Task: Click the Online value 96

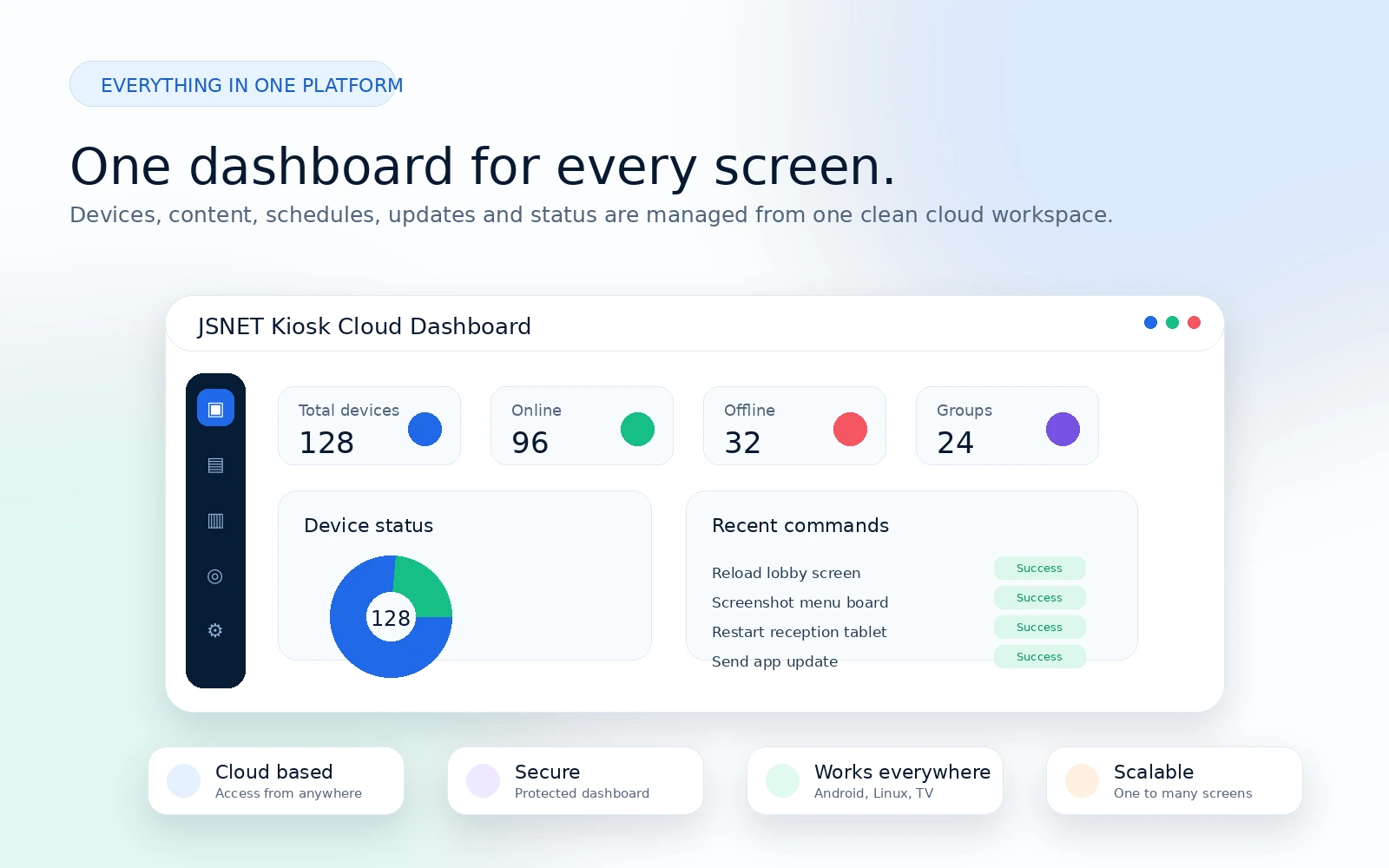Action: pyautogui.click(x=530, y=443)
